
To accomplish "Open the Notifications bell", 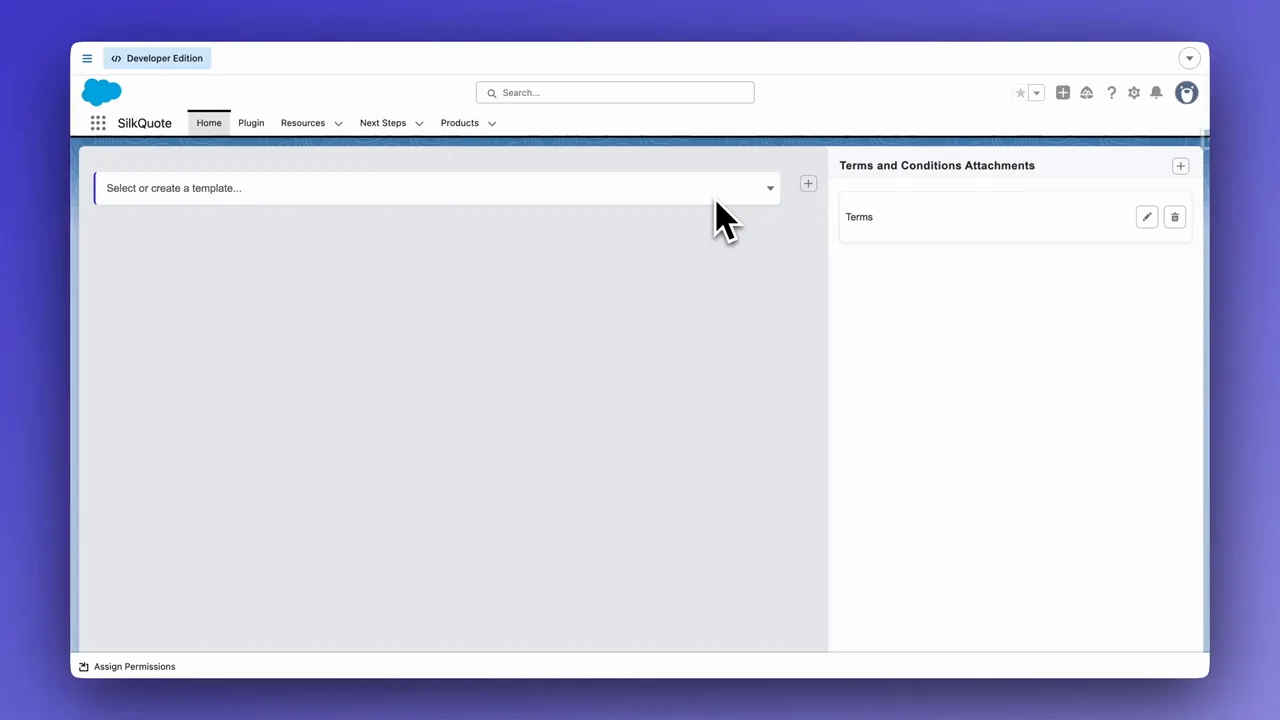I will [x=1156, y=93].
